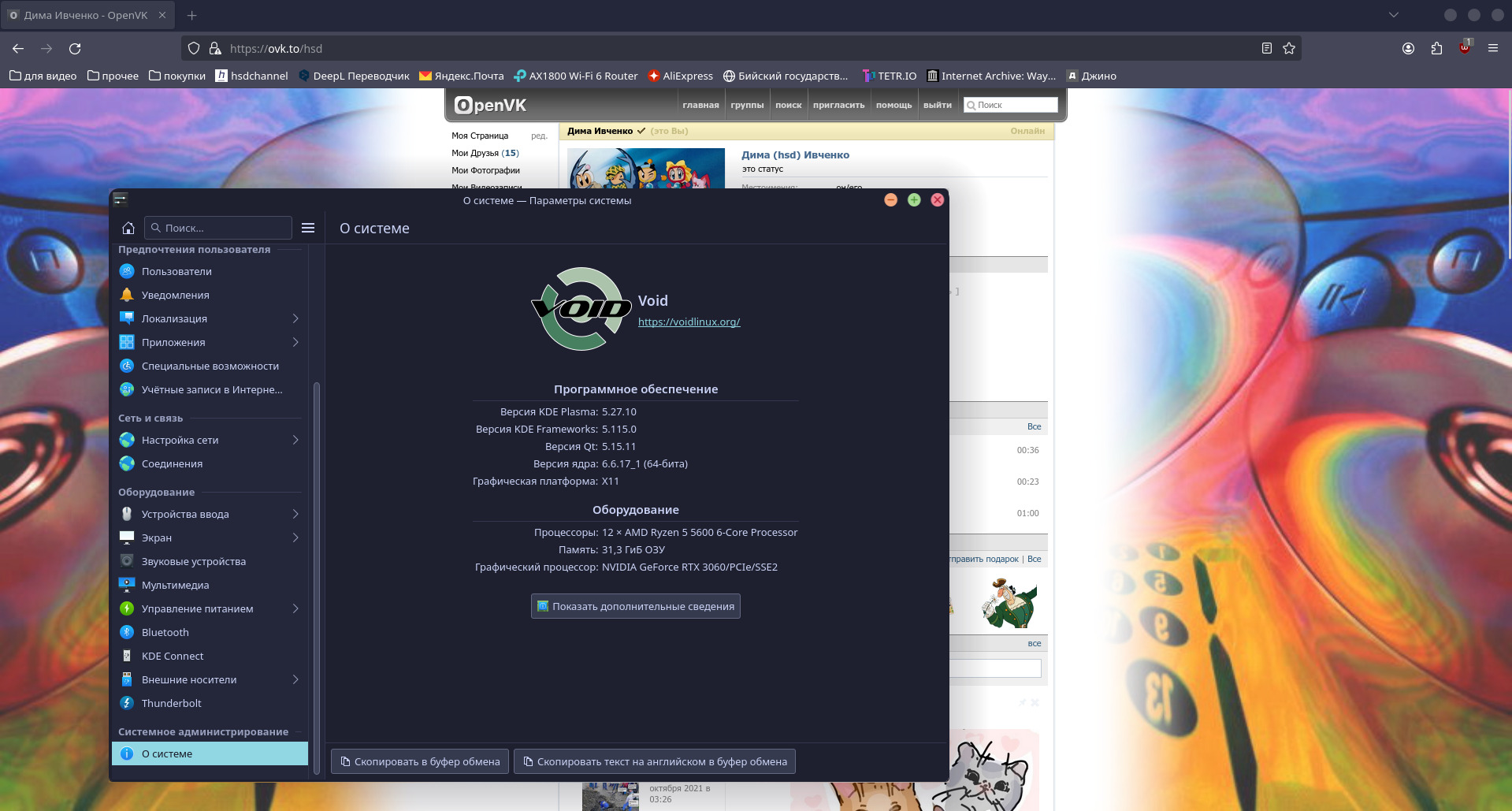
Task: Click the Bluetooth icon in sidebar
Action: tap(127, 632)
